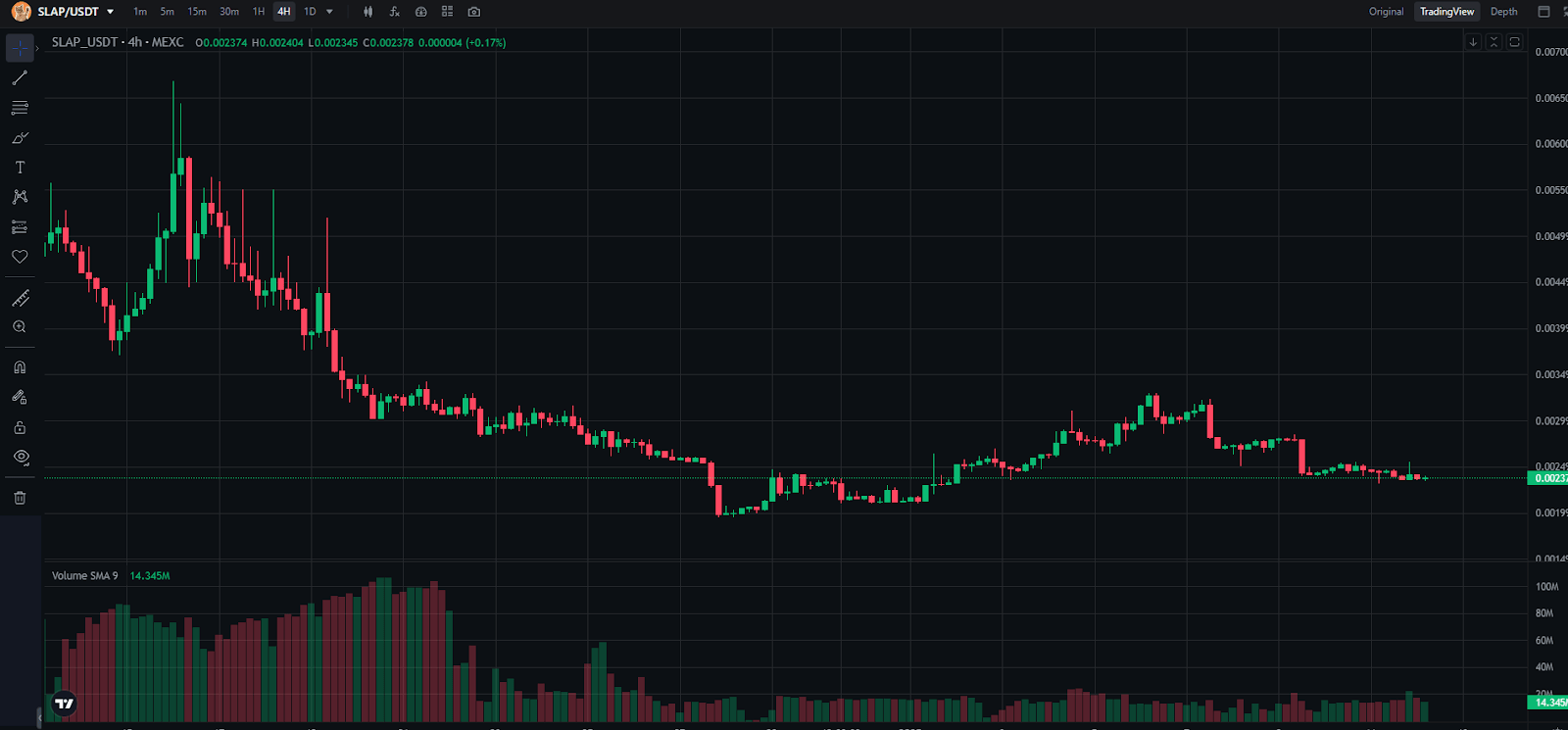Viewport: 1568px width, 730px height.
Task: Toggle drawings visibility with the eye icon
Action: coord(20,458)
